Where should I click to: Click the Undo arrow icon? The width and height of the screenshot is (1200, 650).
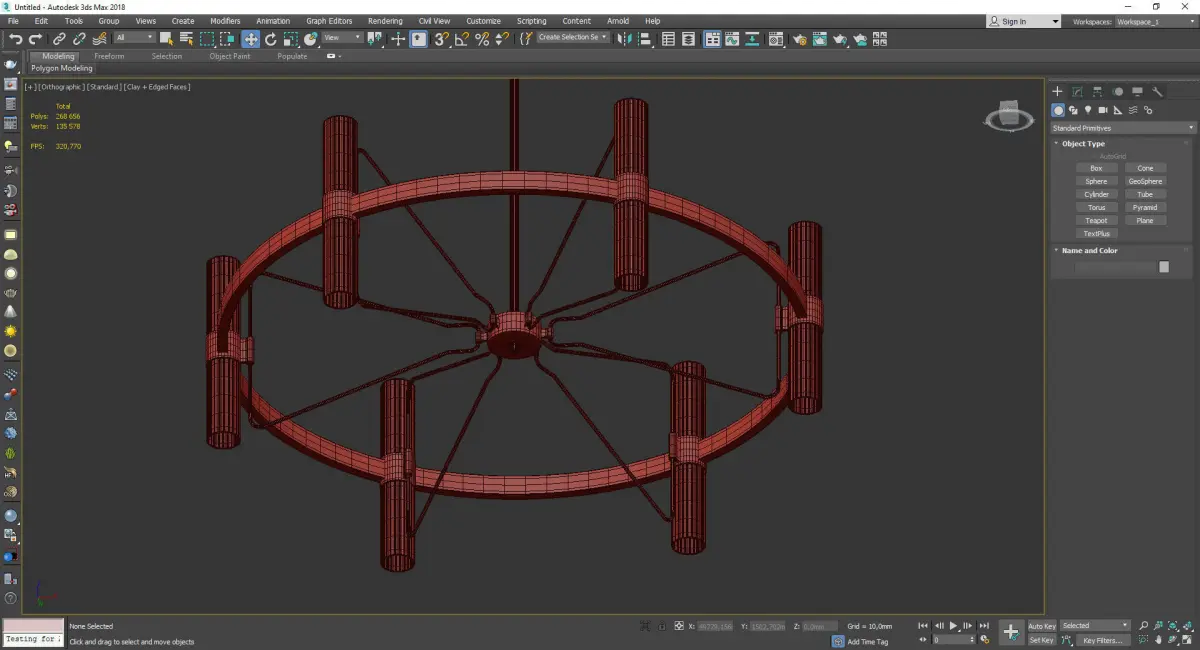tap(15, 39)
